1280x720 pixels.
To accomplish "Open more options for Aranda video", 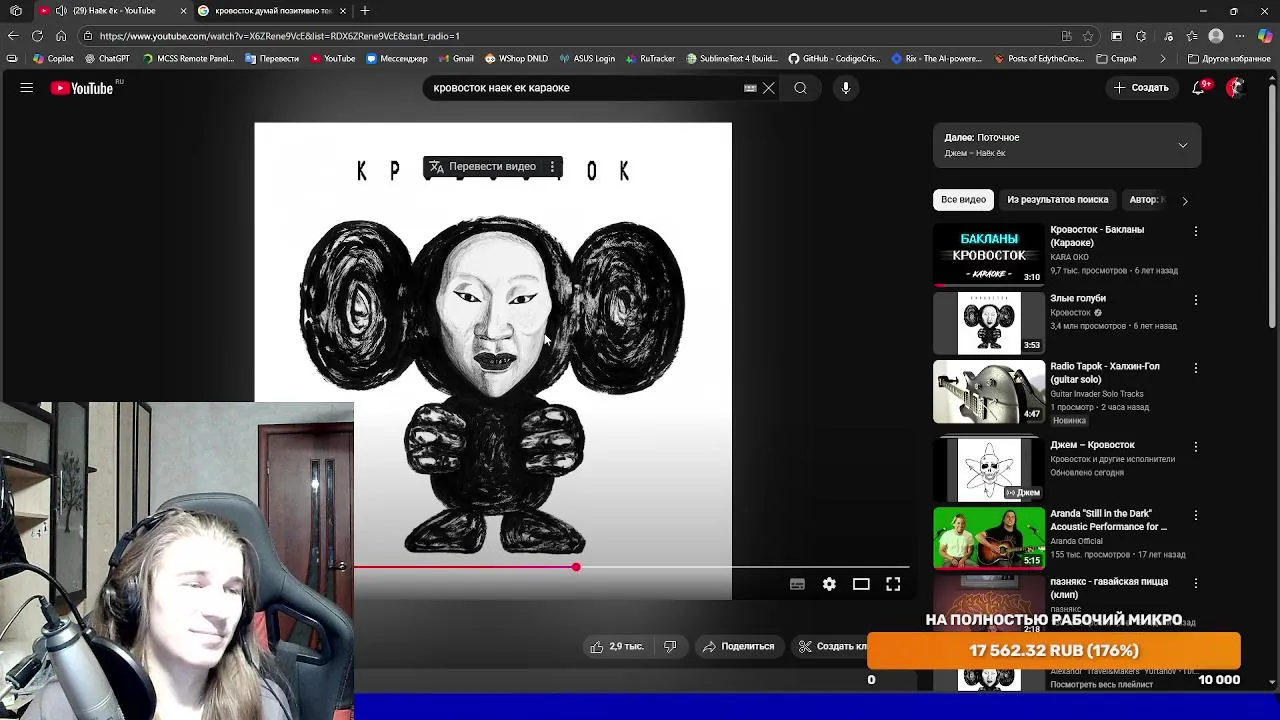I will [1196, 515].
